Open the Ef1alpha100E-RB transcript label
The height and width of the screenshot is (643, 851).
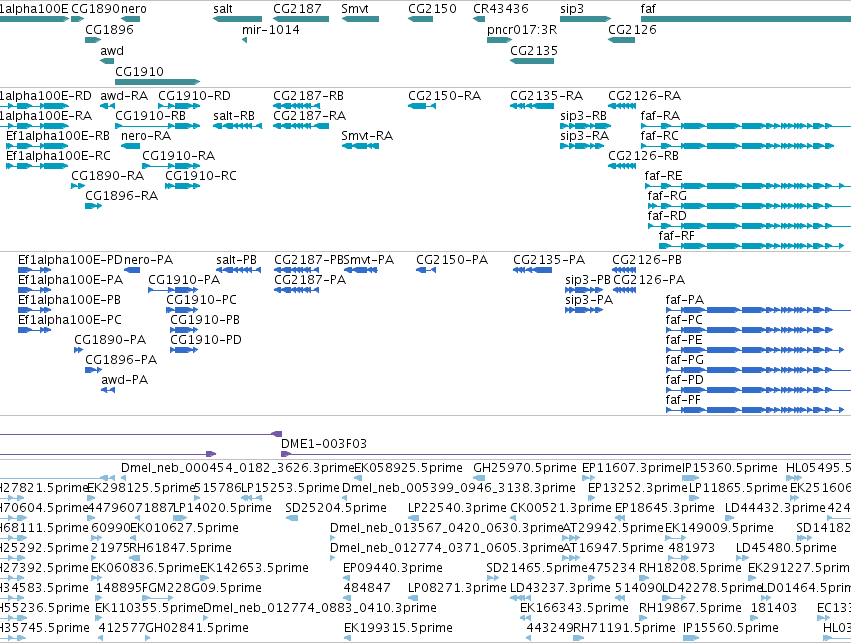click(58, 136)
